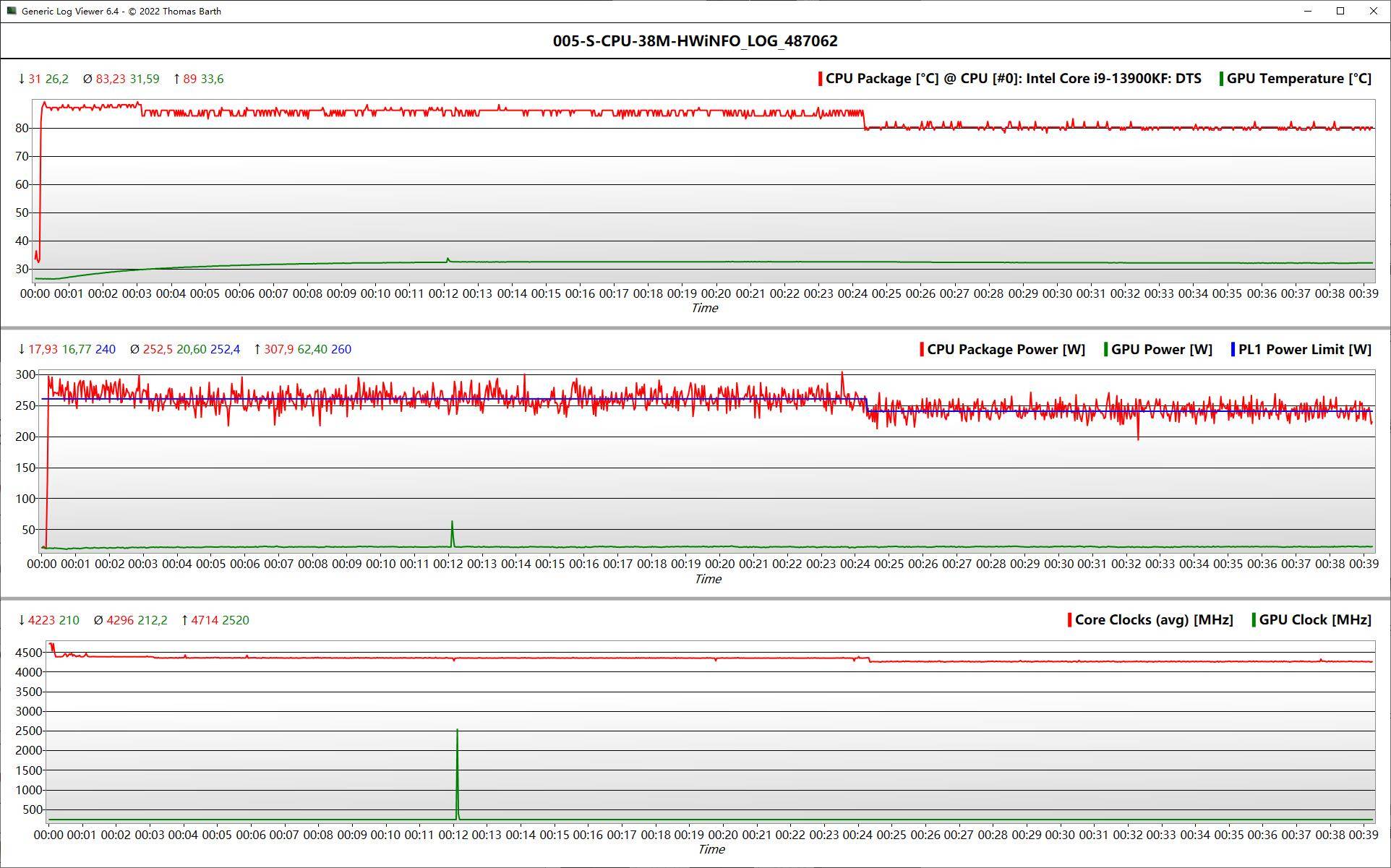
Task: Click the clock chart maximum arrow icon
Action: coord(184,620)
